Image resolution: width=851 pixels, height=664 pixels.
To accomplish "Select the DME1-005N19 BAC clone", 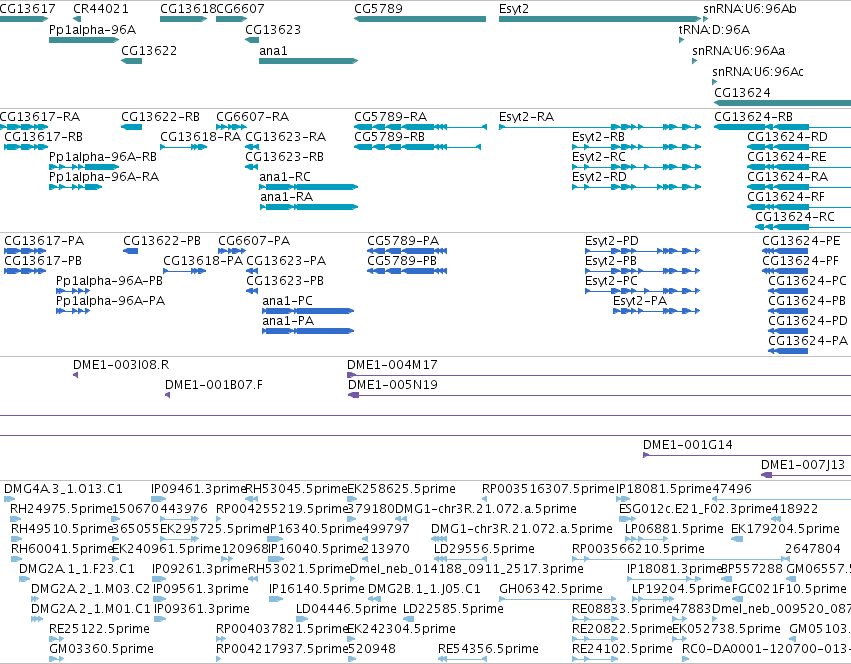I will point(599,395).
